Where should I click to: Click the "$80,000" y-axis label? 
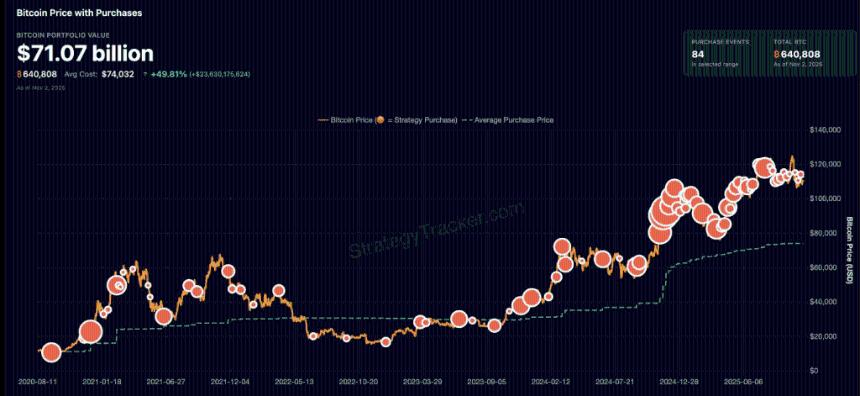coord(824,233)
